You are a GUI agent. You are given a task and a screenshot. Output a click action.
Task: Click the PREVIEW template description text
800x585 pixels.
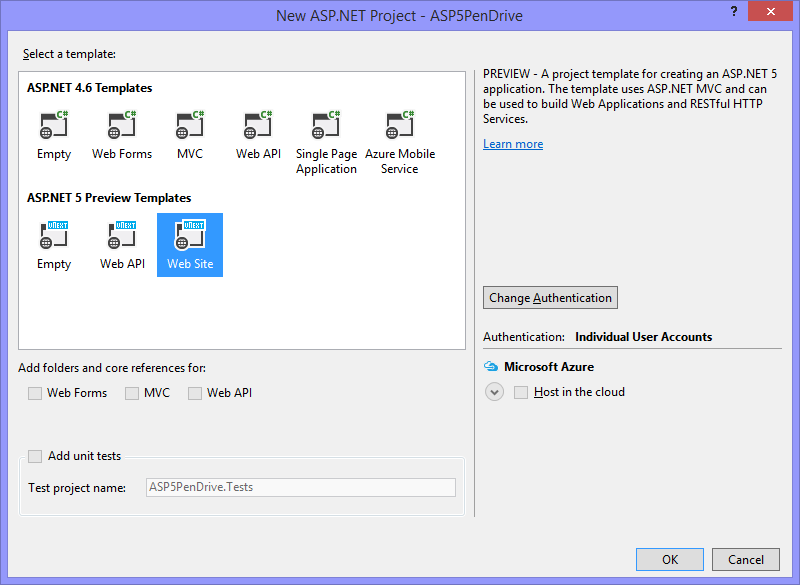630,96
